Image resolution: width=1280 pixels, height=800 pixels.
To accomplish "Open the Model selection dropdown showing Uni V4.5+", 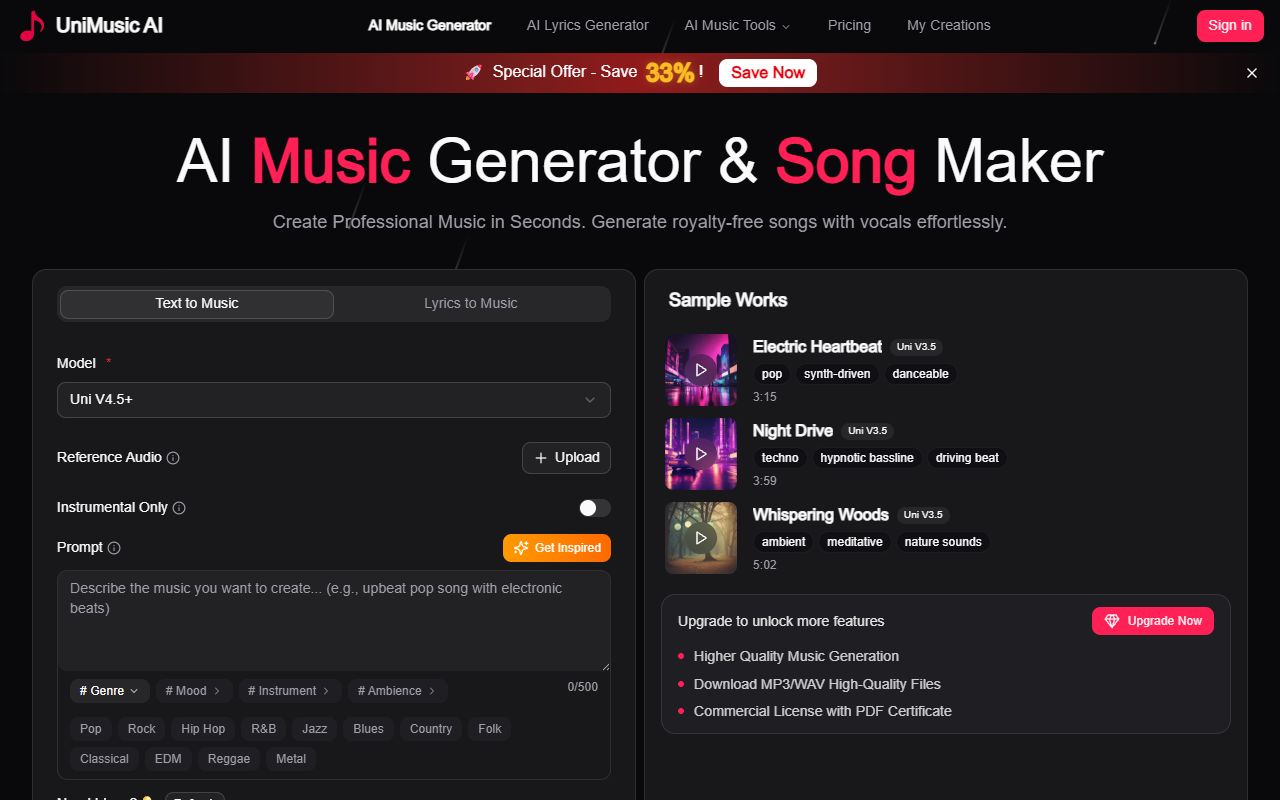I will (x=334, y=400).
